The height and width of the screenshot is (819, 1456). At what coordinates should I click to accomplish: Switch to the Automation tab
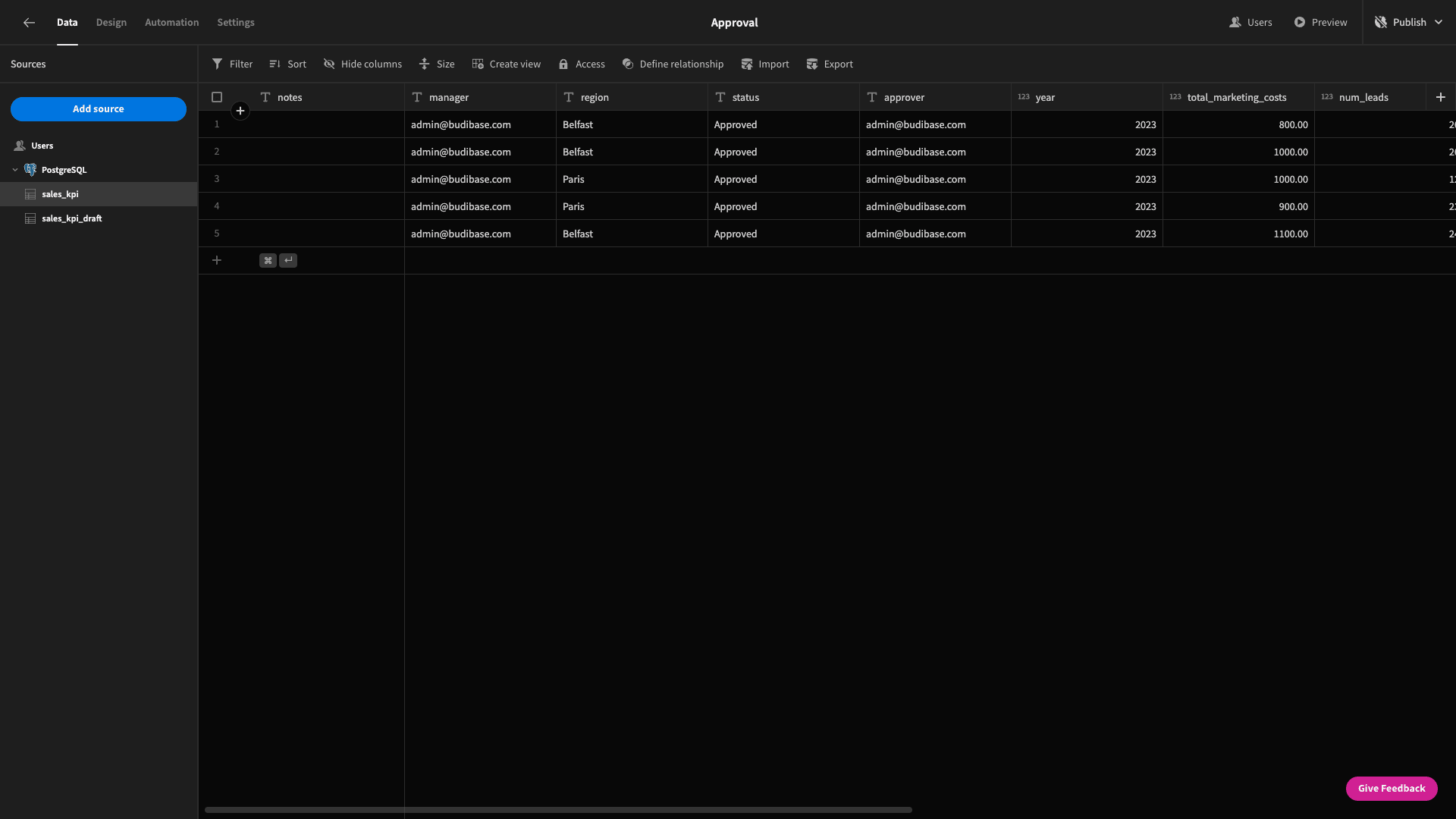point(172,23)
